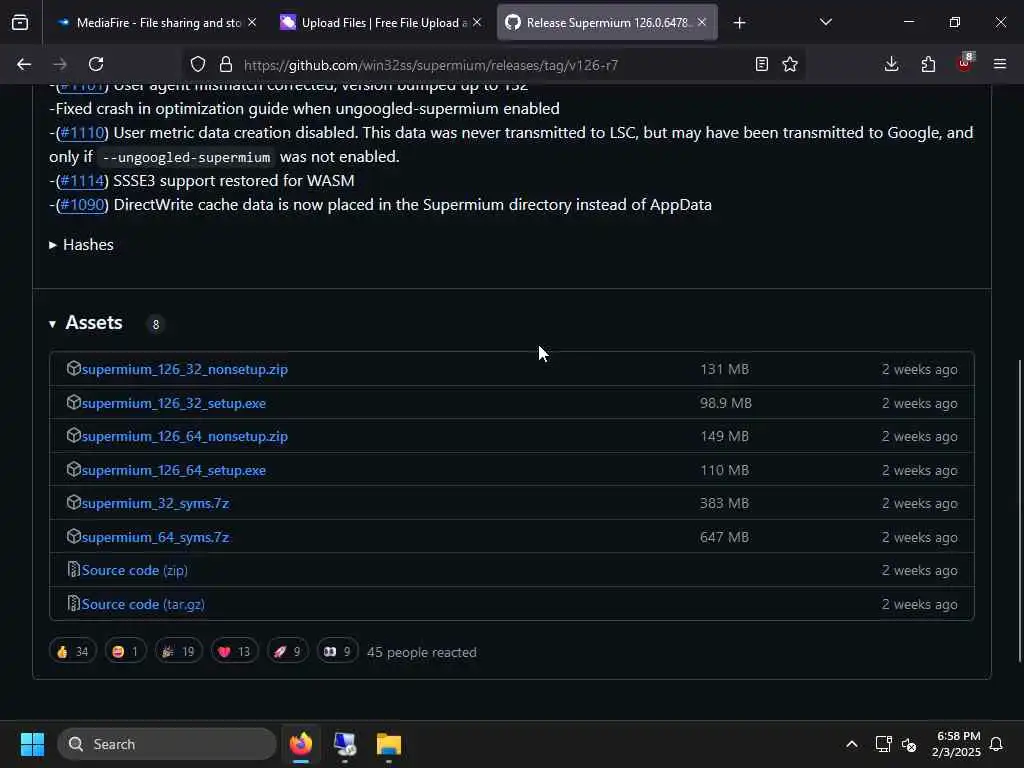Open notifications bell in system tray
This screenshot has width=1024, height=768.
coord(996,744)
